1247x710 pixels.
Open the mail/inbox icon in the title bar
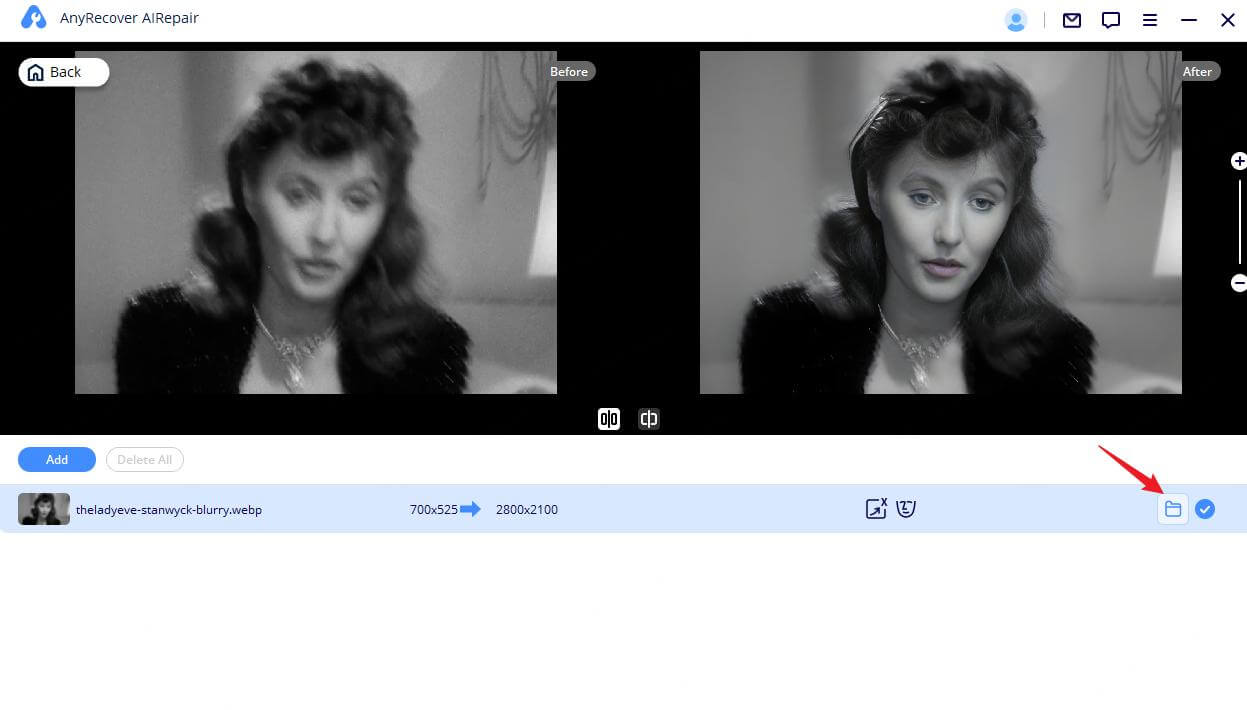[x=1071, y=19]
